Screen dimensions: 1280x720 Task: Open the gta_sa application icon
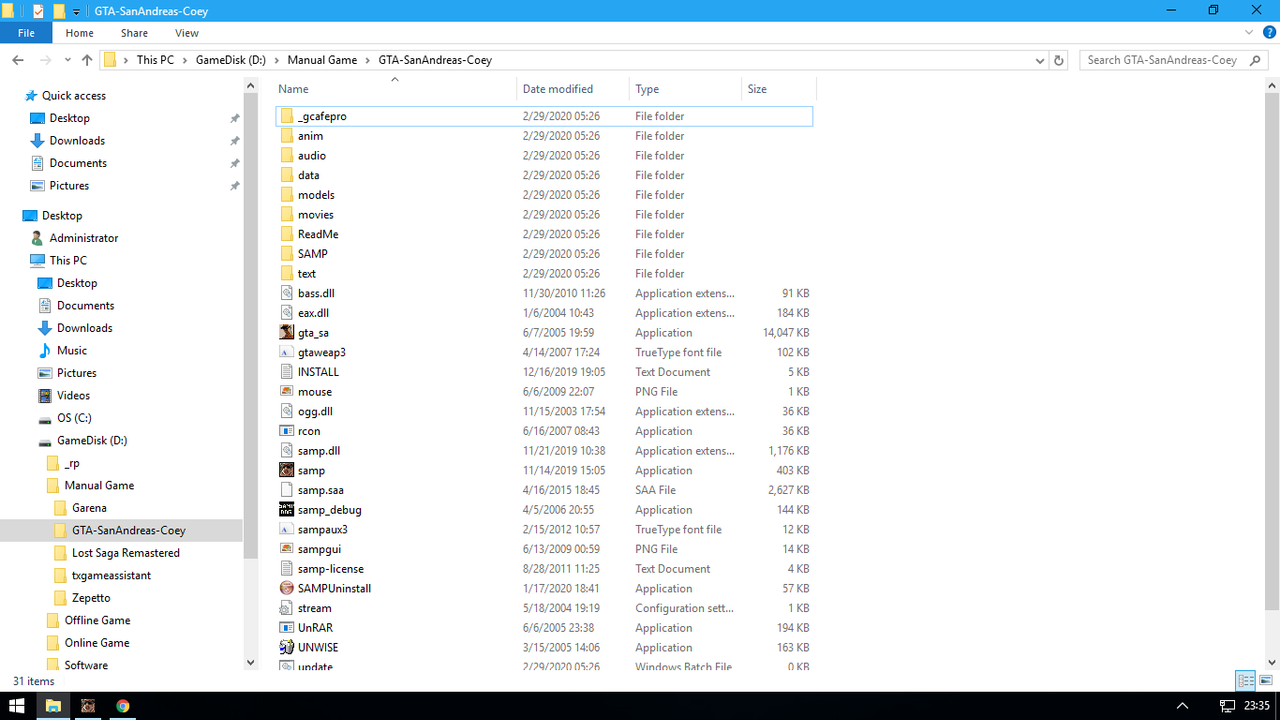tap(286, 333)
